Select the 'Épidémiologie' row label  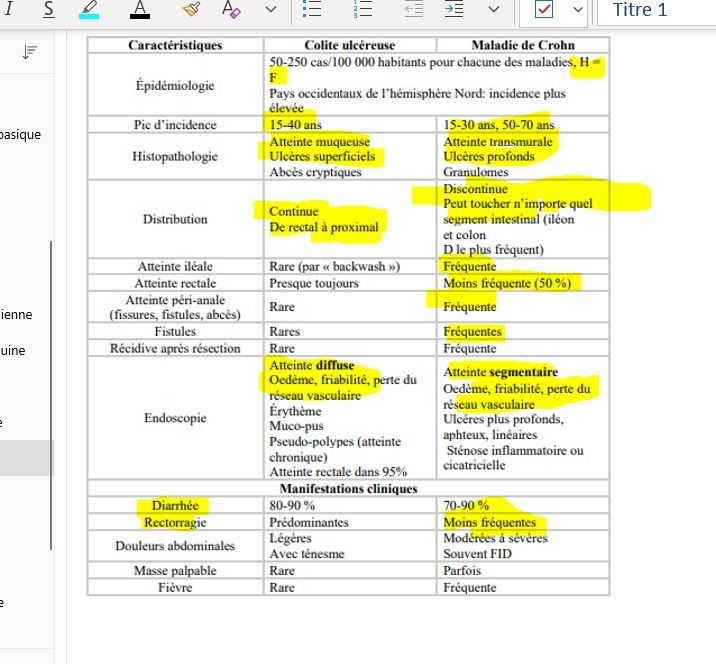pos(175,85)
